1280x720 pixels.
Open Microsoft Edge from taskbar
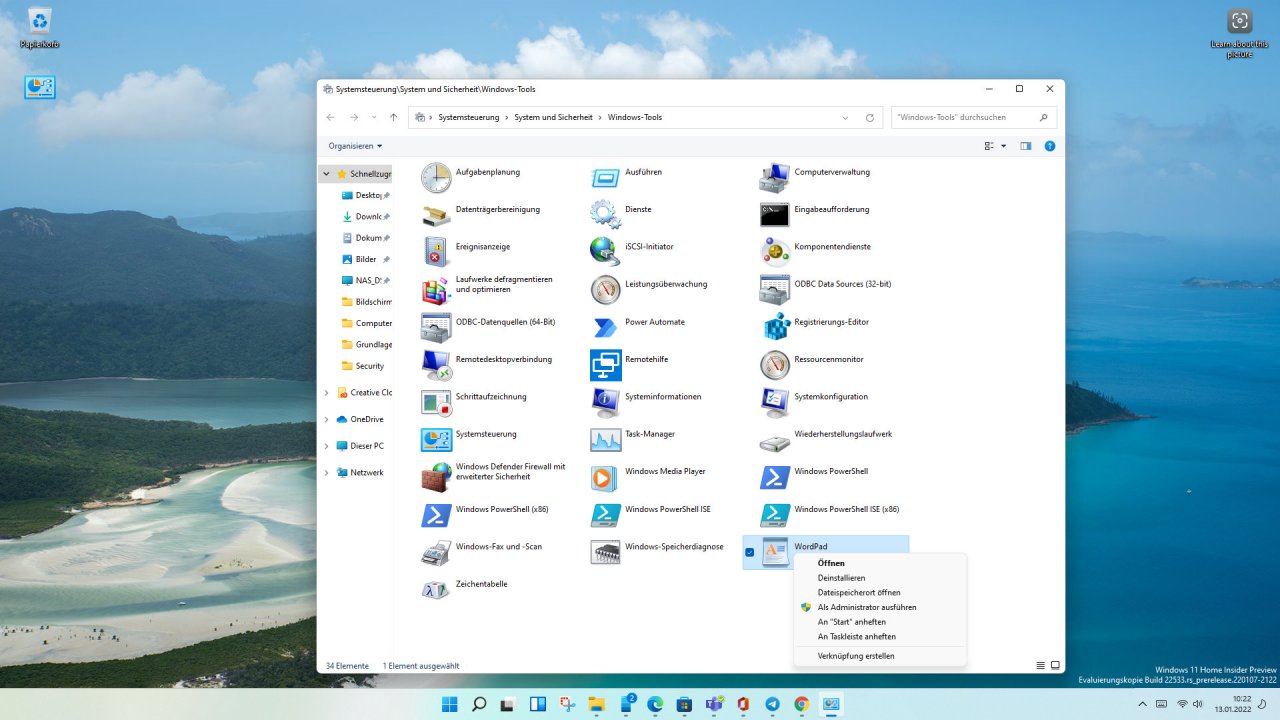[x=655, y=704]
